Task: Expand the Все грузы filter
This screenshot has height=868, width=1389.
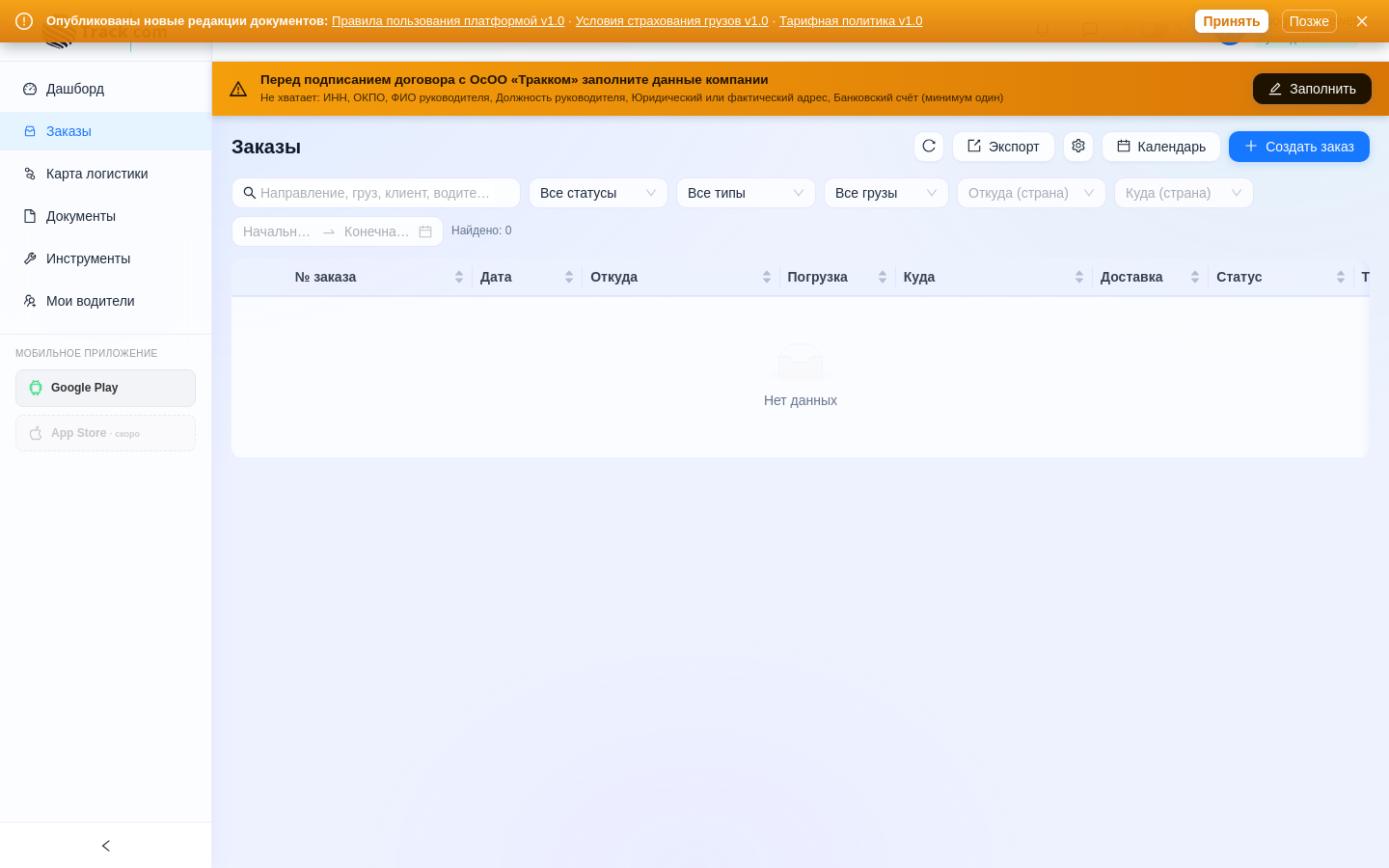Action: pyautogui.click(x=886, y=193)
